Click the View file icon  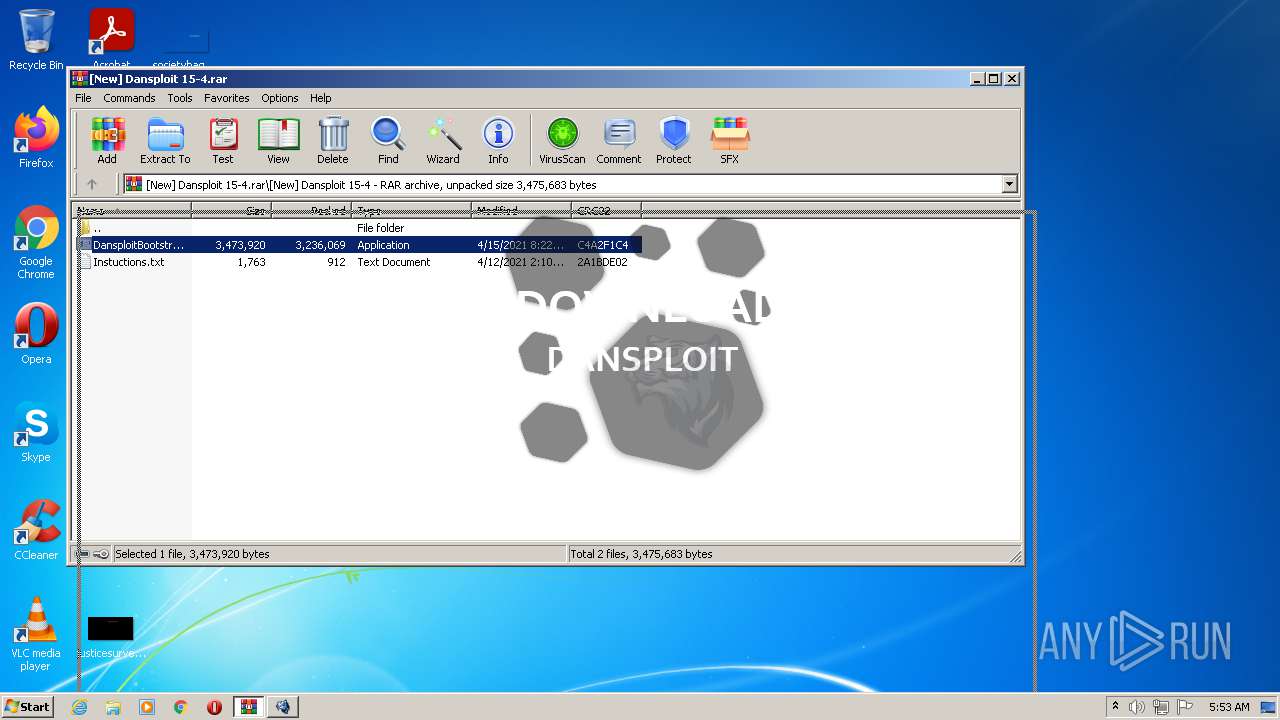[278, 140]
